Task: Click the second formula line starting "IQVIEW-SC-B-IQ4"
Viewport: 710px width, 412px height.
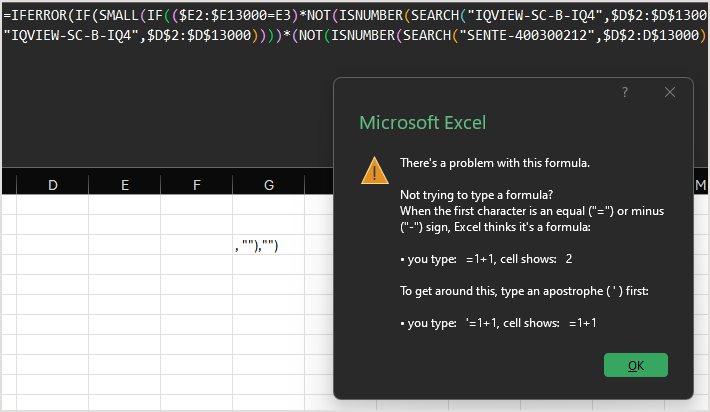Action: pos(355,35)
